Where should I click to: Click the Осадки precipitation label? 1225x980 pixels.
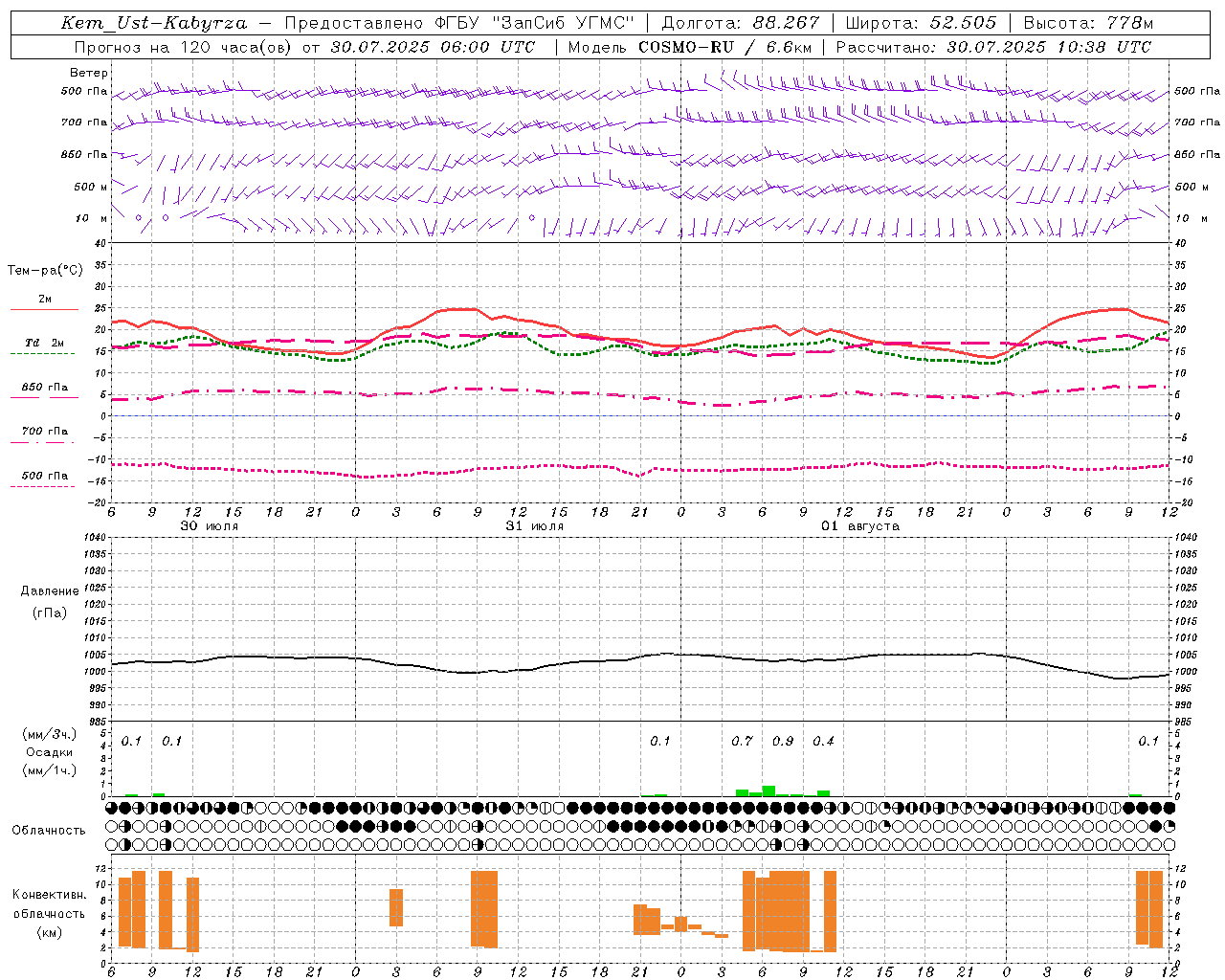[49, 752]
